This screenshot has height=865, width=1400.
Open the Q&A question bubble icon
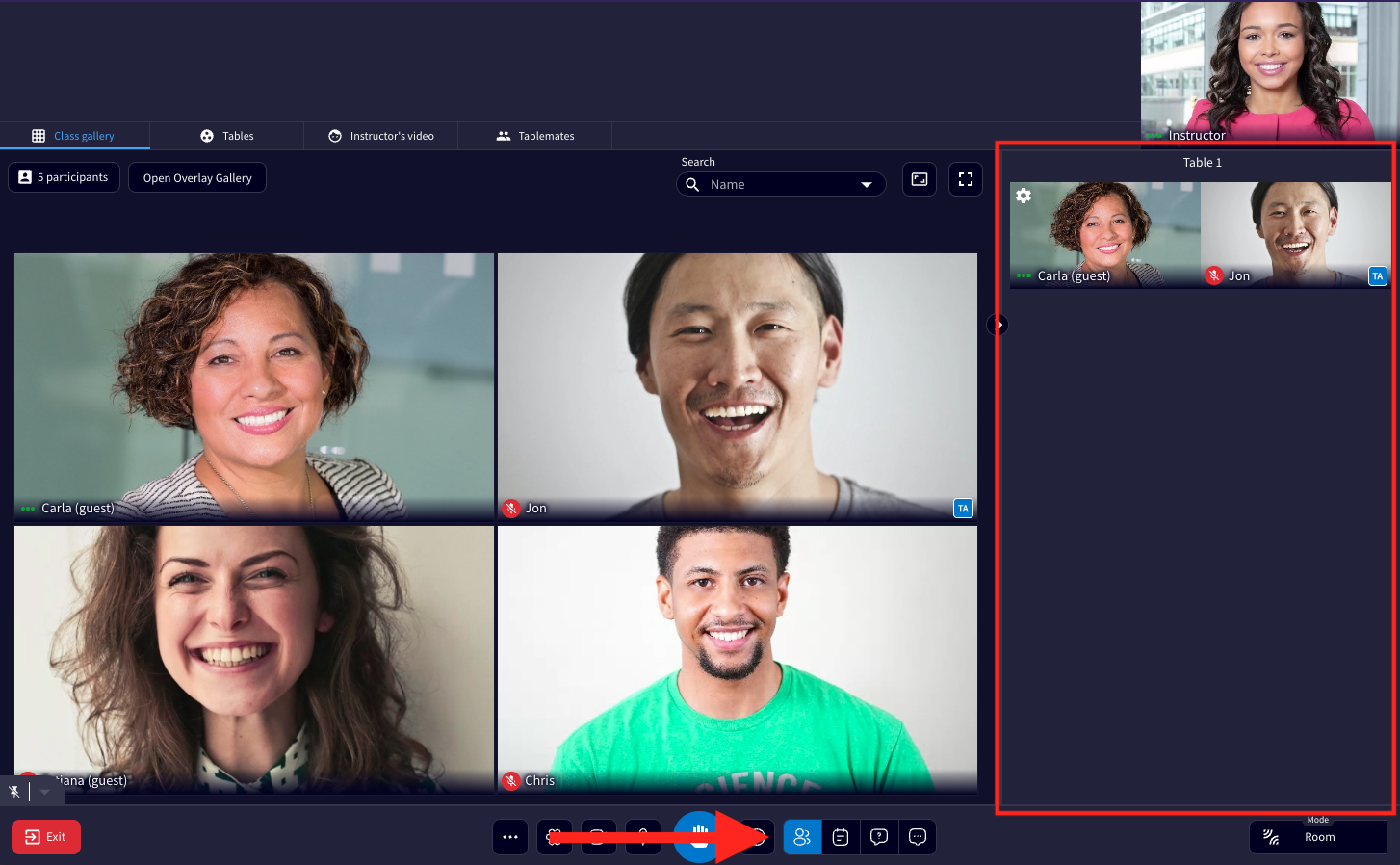click(x=879, y=837)
